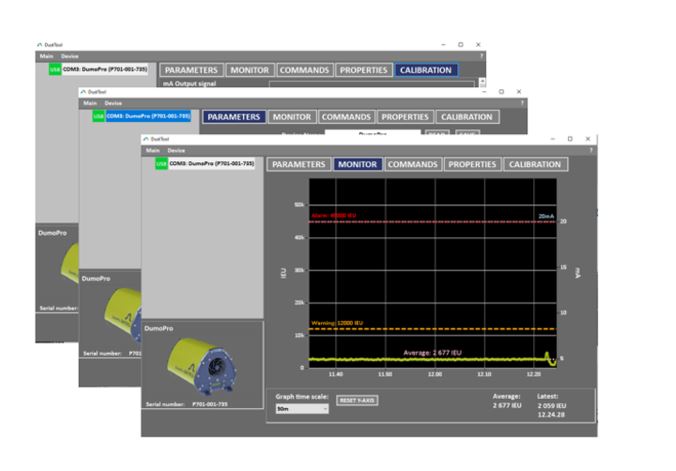Minimize the front DustTool window
Image resolution: width=676 pixels, height=471 pixels.
[552, 139]
